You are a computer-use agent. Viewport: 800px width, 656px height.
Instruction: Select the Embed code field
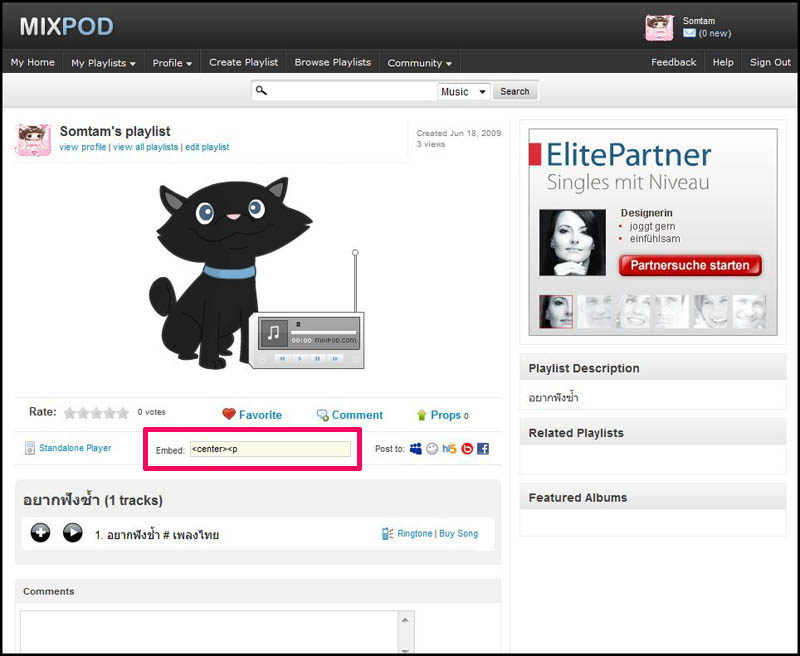[270, 449]
